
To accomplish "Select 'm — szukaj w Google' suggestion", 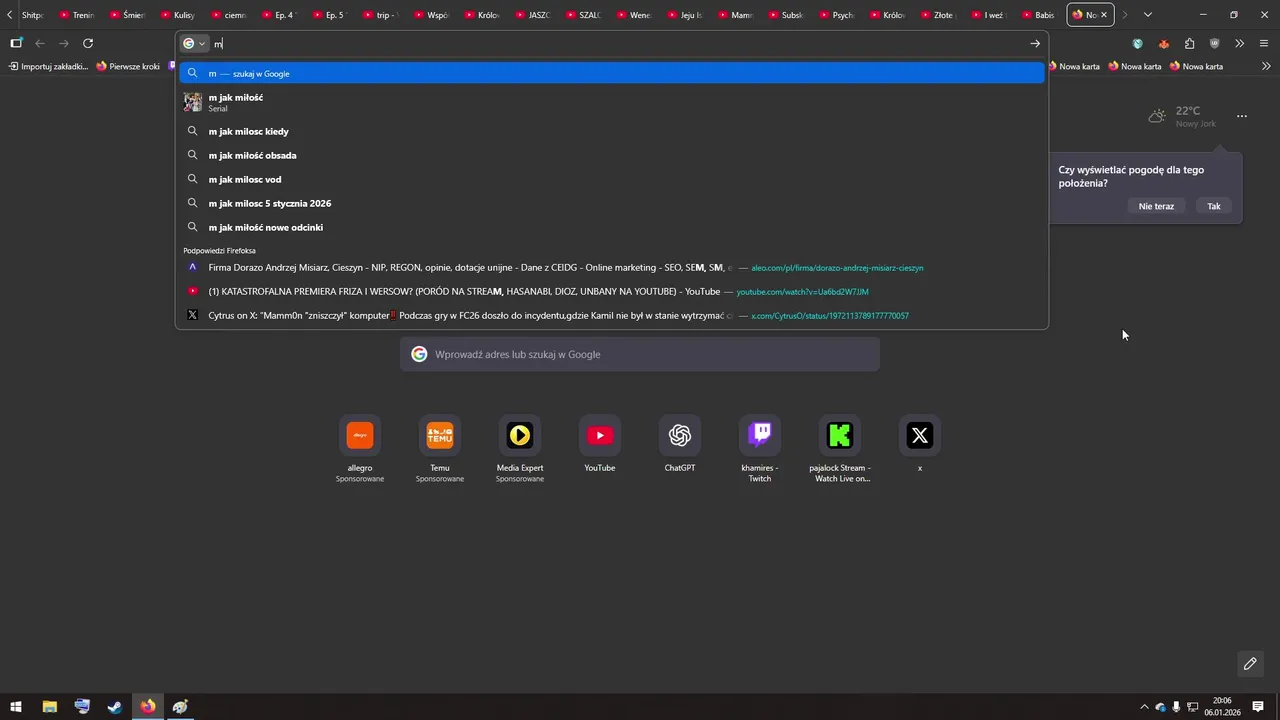I will [612, 73].
